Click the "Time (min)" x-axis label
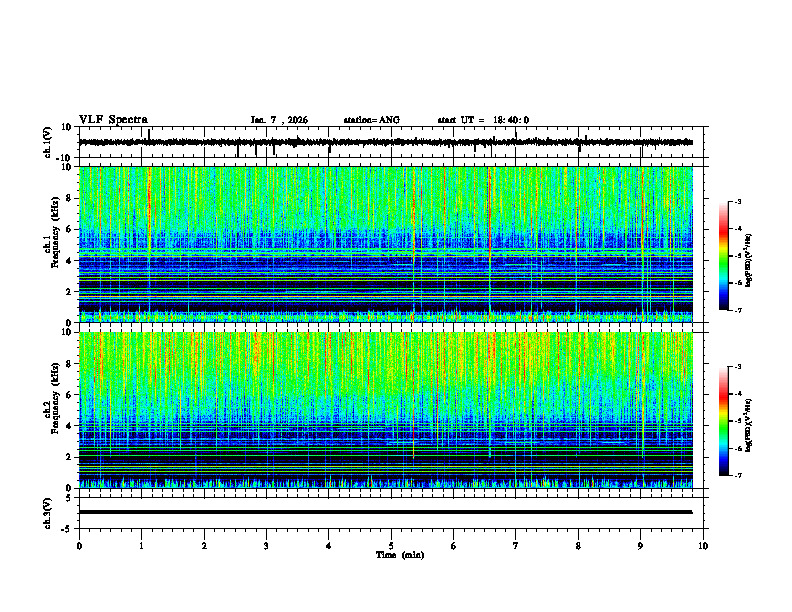 point(400,555)
